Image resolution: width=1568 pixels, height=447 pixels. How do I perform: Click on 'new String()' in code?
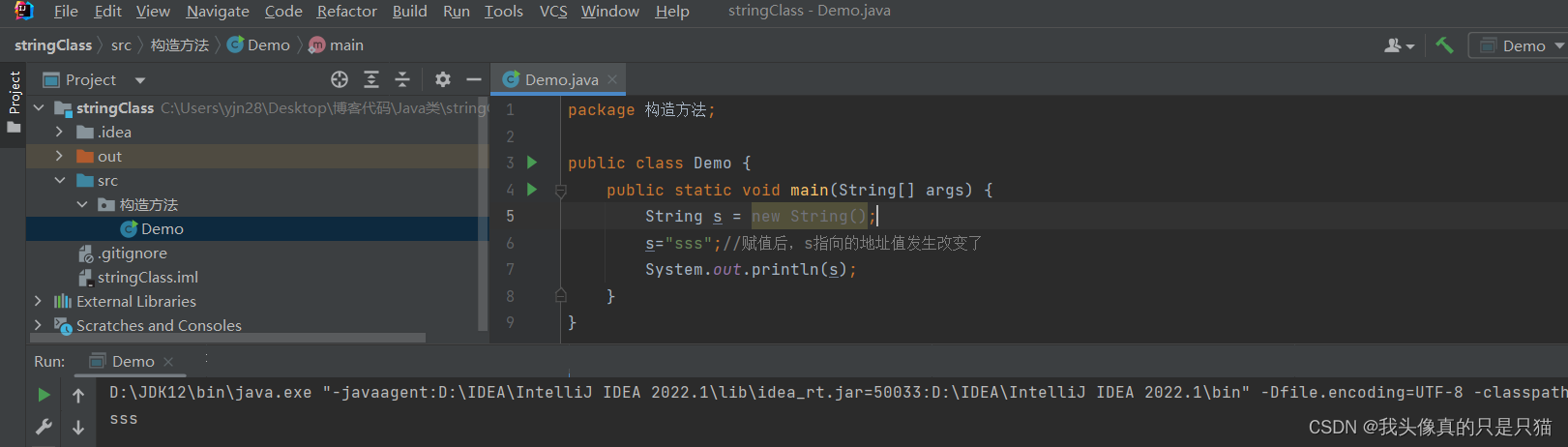pyautogui.click(x=810, y=216)
